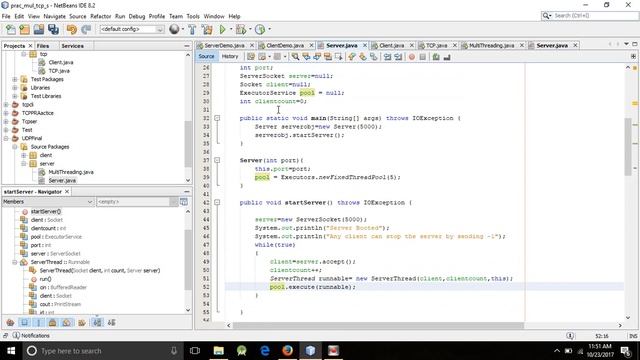Click the New File toolbar icon
Screen dimensions: 640x360
[x=11, y=29]
